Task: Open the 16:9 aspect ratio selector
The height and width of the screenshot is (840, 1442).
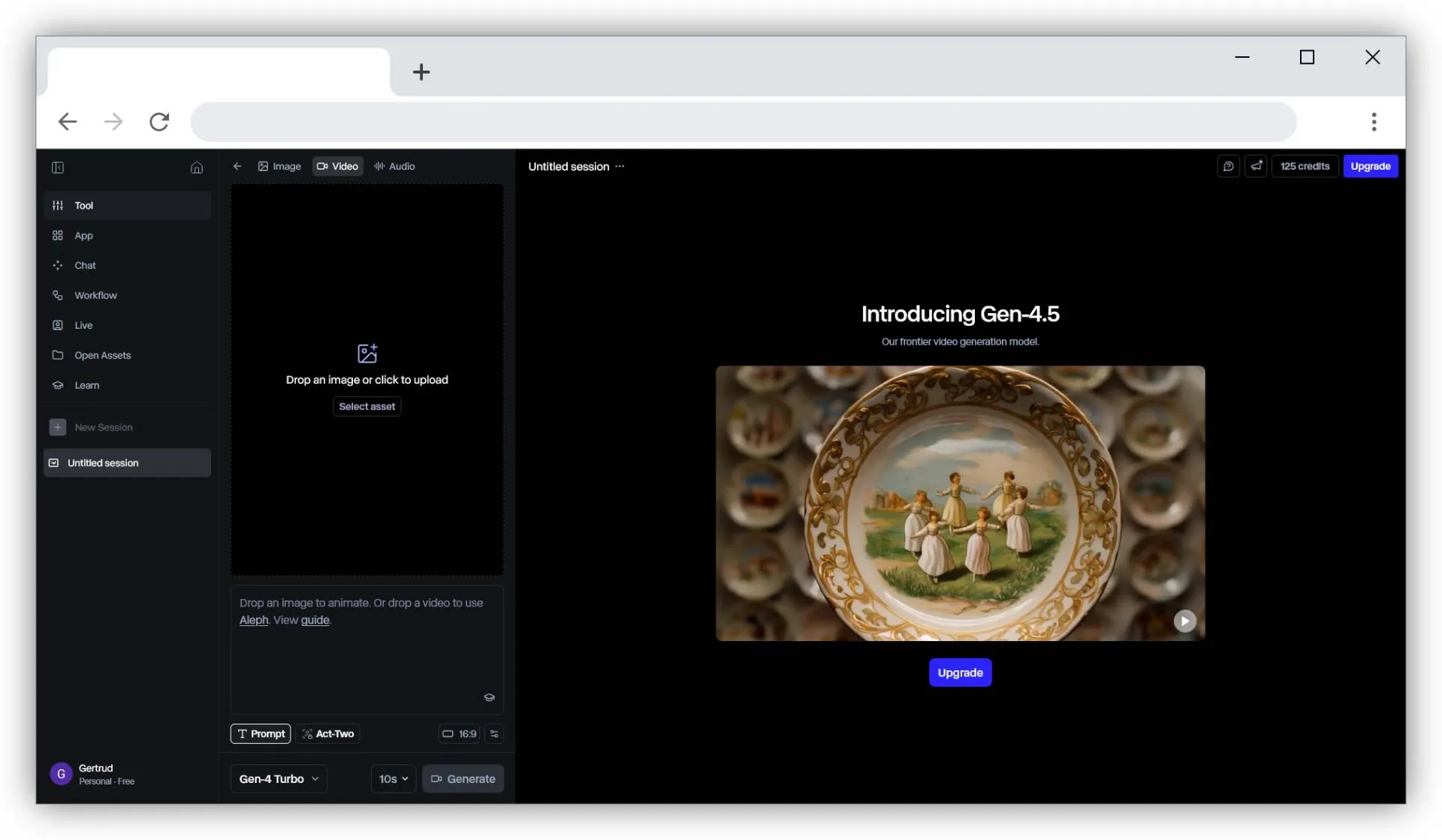Action: click(459, 734)
